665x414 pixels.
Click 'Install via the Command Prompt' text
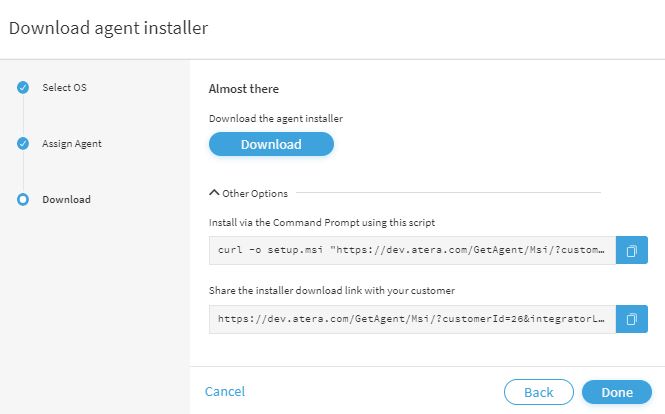point(322,223)
